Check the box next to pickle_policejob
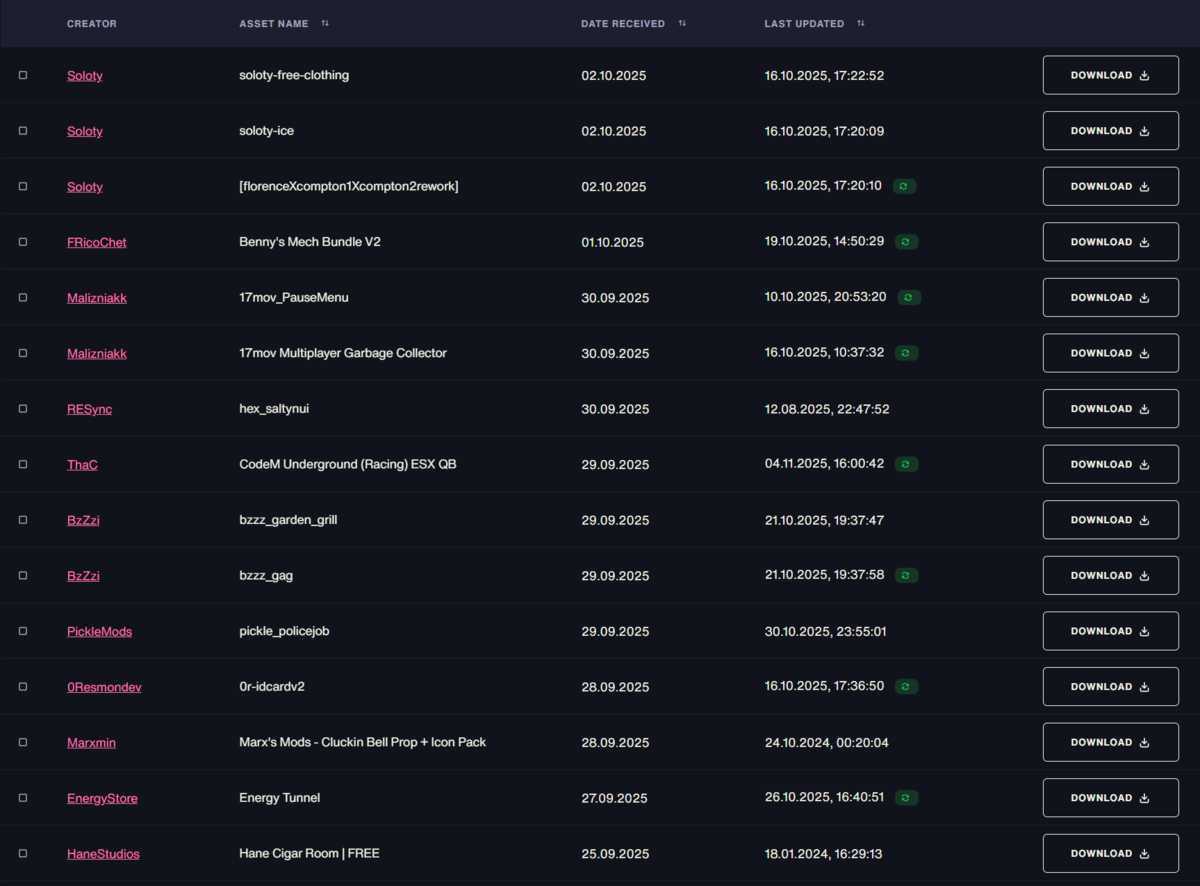This screenshot has width=1200, height=886. tap(23, 631)
